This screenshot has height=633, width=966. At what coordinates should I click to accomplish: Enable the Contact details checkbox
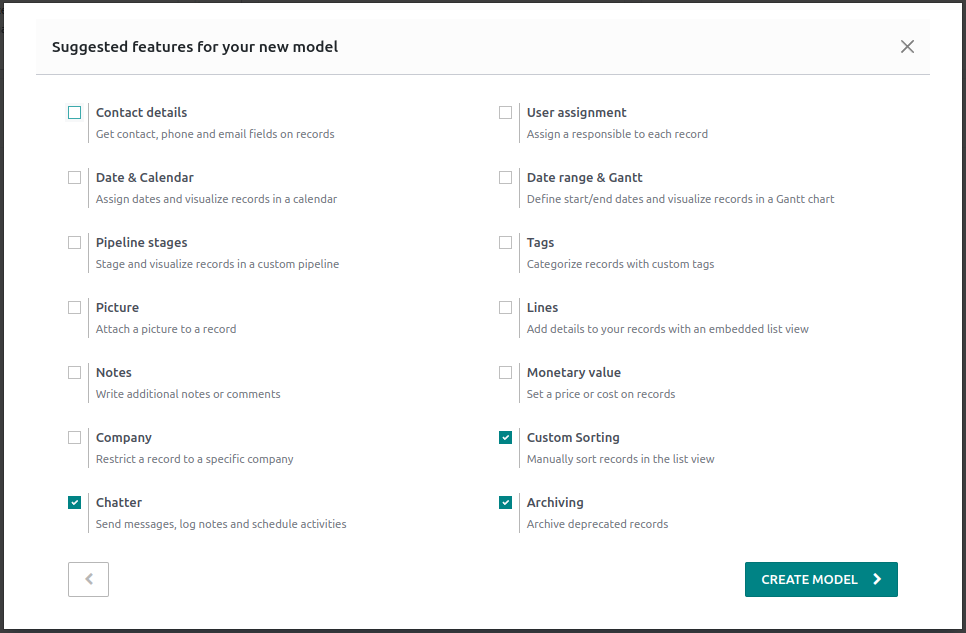pyautogui.click(x=75, y=113)
